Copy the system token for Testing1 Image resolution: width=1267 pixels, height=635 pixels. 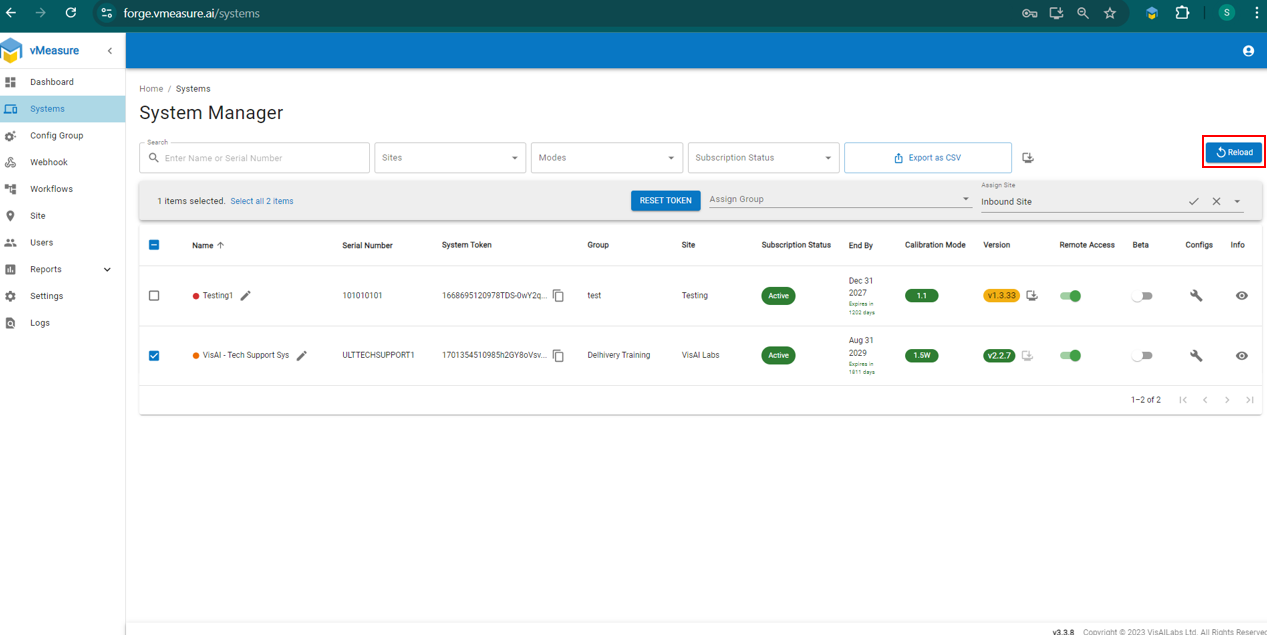(559, 296)
